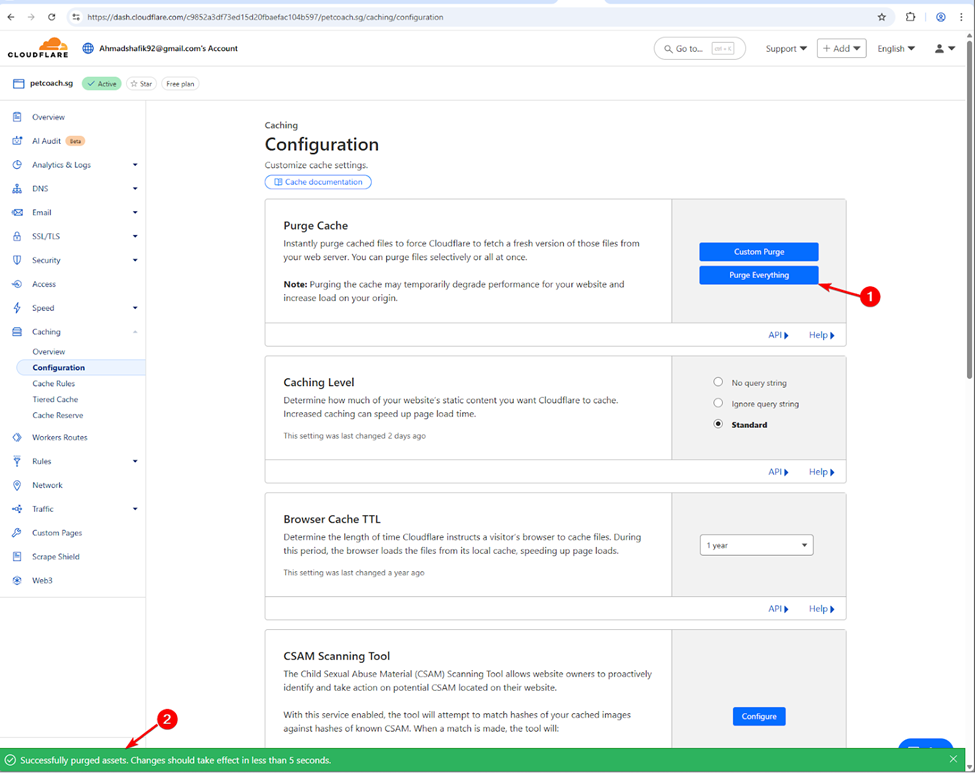Select Configuration under Caching
This screenshot has height=773, width=975.
pos(81,368)
